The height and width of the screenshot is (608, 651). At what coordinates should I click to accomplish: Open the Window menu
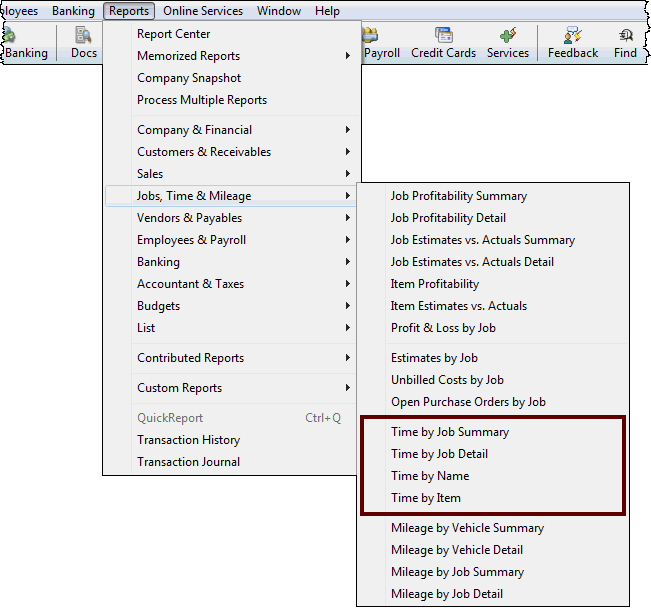pos(279,11)
